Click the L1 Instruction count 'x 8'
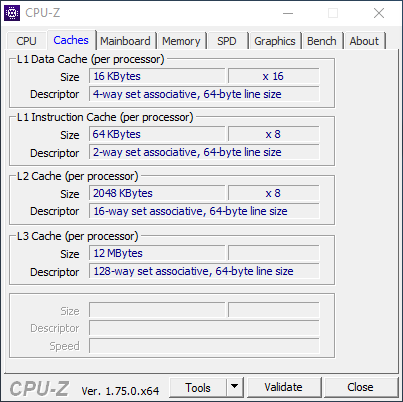Image resolution: width=403 pixels, height=402 pixels. 273,134
